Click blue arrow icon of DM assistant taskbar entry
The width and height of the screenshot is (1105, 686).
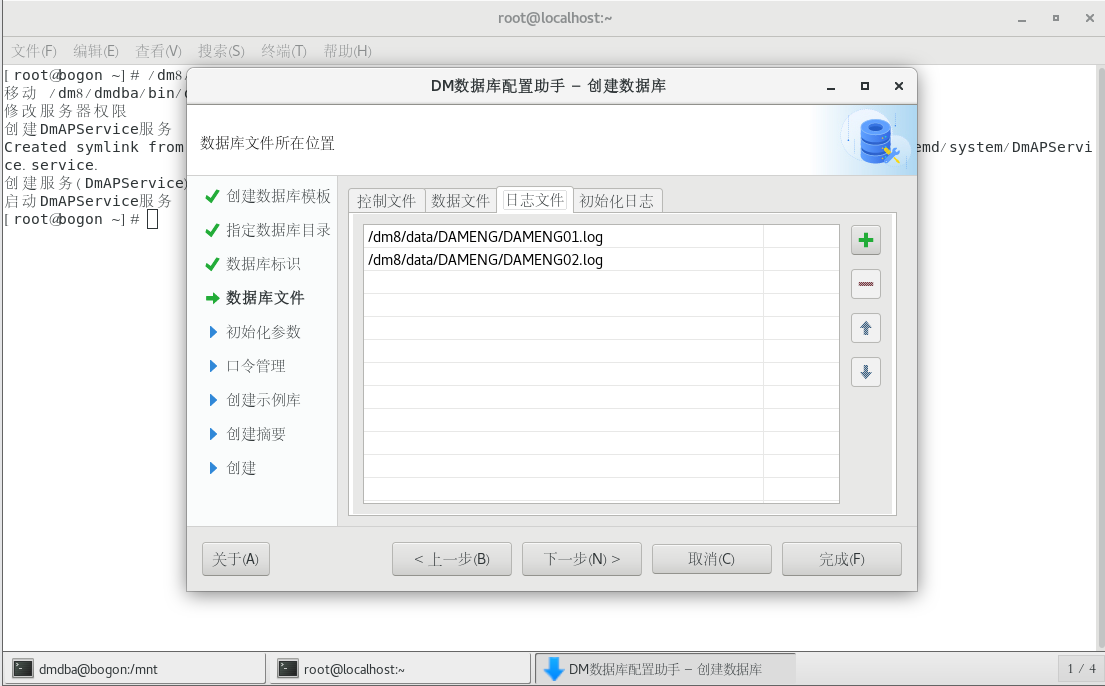[554, 668]
